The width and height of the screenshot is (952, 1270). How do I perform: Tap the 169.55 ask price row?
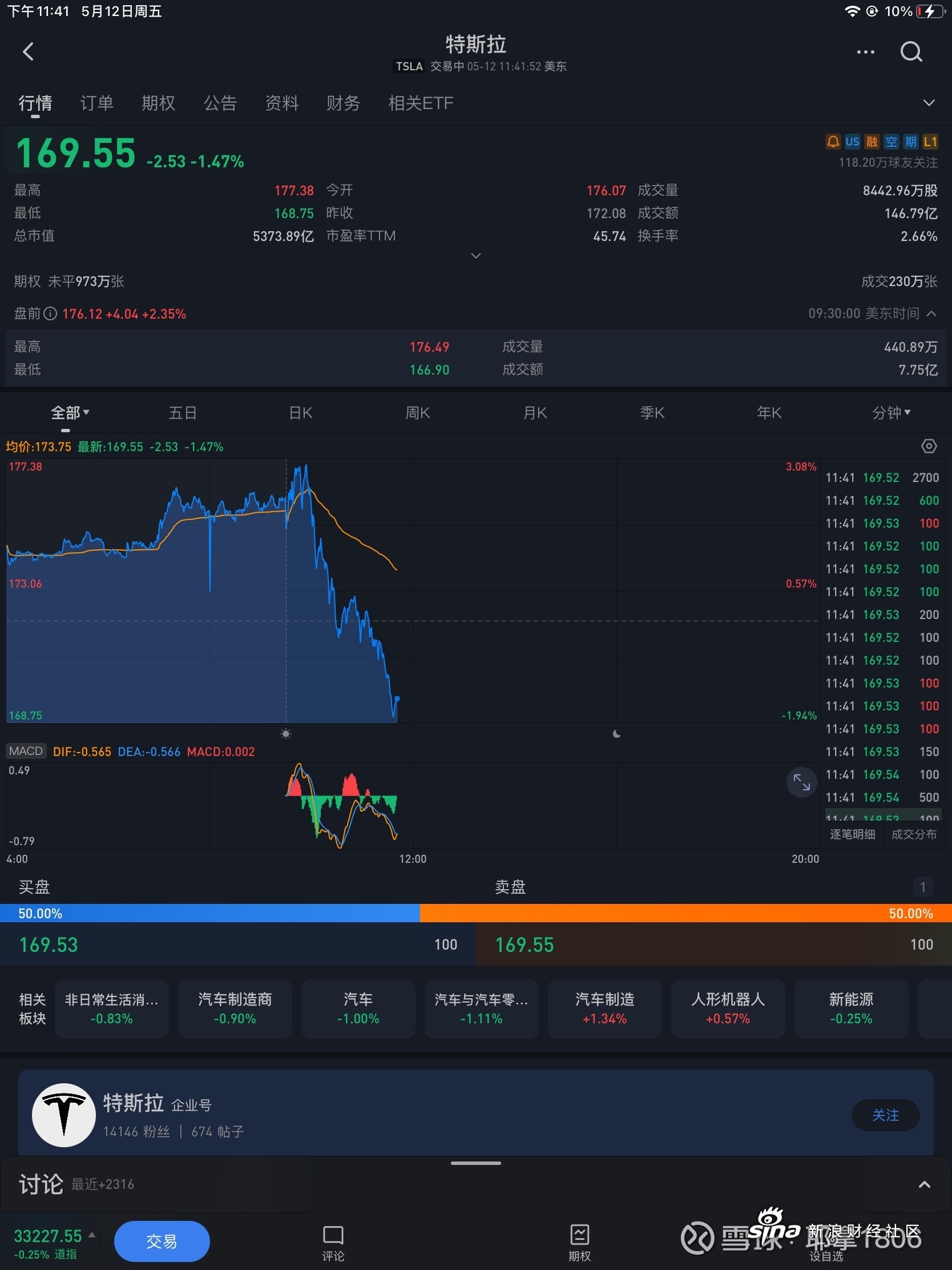coord(714,945)
